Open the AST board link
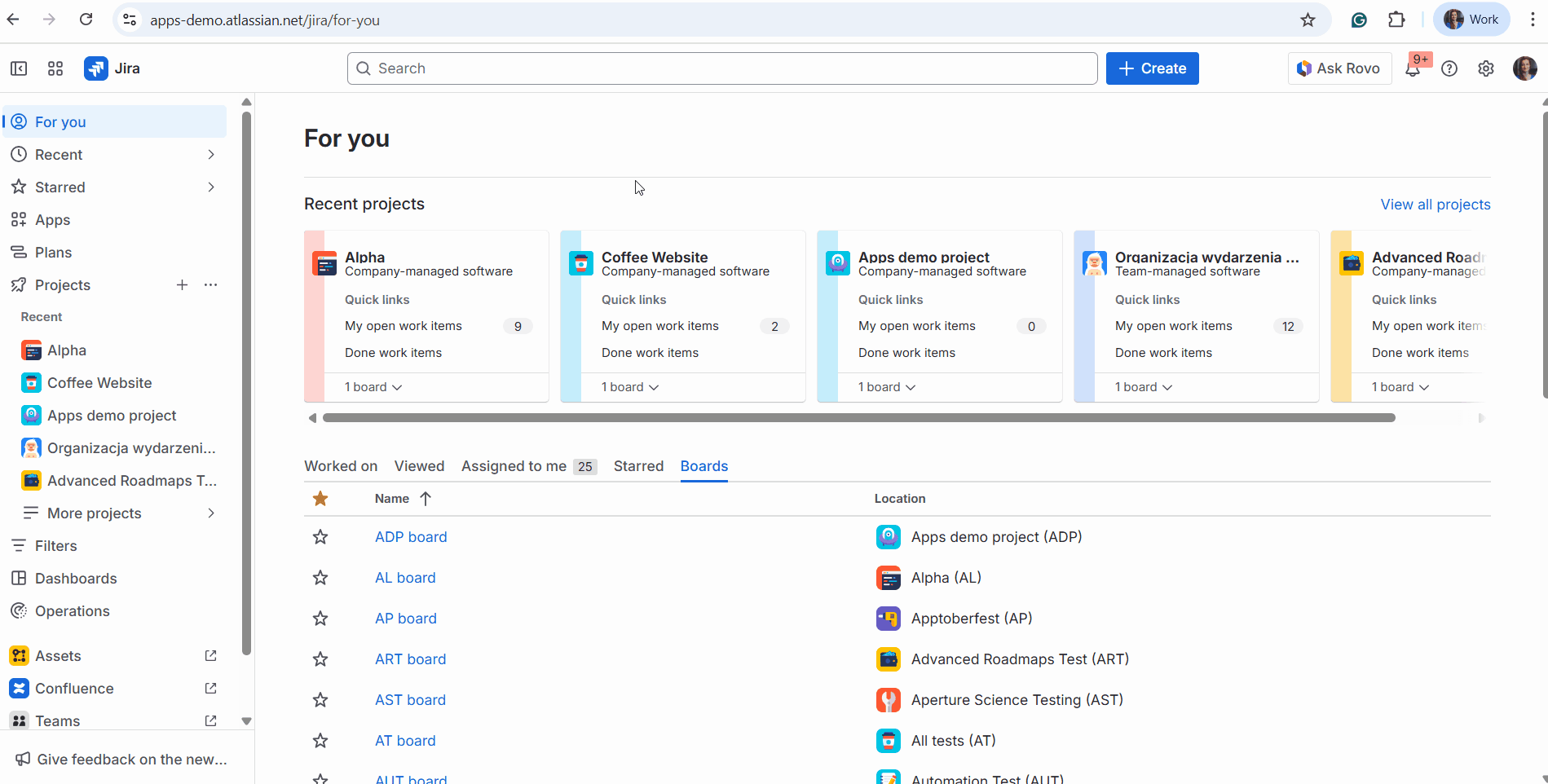Viewport: 1548px width, 784px height. tap(410, 700)
